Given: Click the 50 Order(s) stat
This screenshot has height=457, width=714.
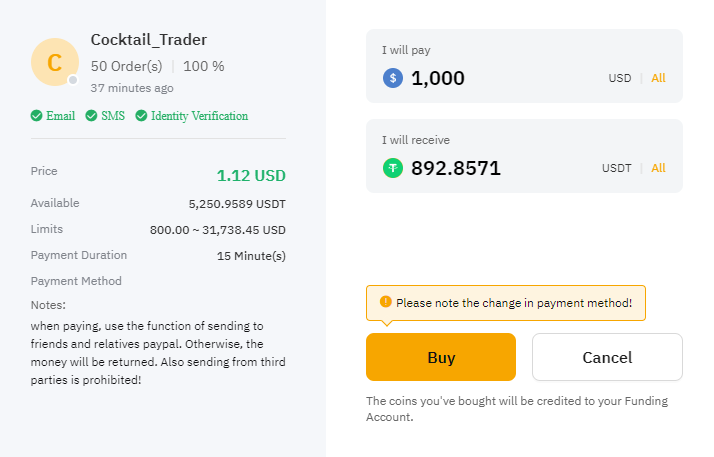Looking at the screenshot, I should click(126, 66).
